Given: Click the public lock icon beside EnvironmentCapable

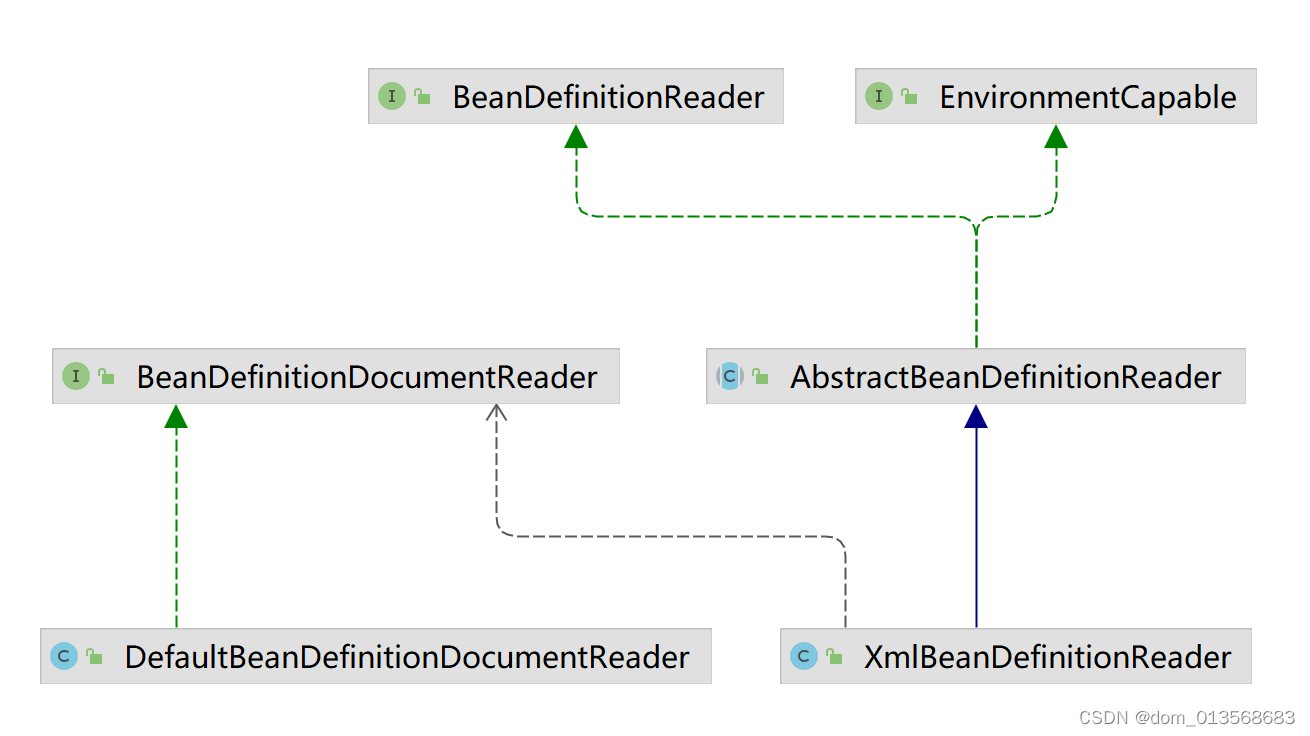Looking at the screenshot, I should click(909, 97).
